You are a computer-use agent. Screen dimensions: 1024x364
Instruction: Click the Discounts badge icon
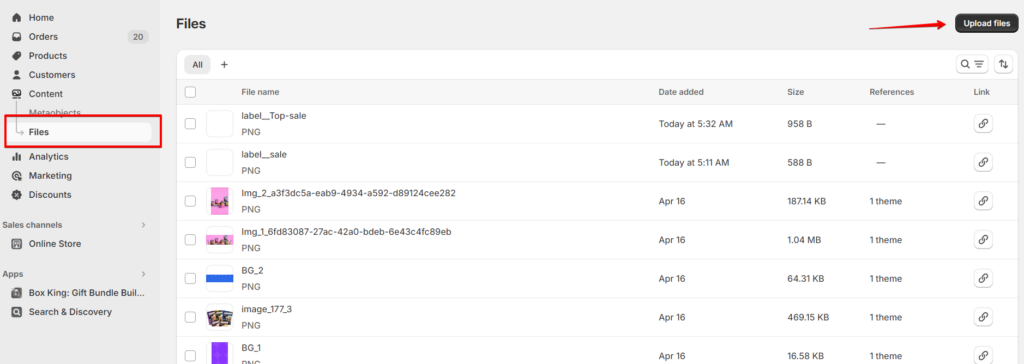tap(17, 195)
